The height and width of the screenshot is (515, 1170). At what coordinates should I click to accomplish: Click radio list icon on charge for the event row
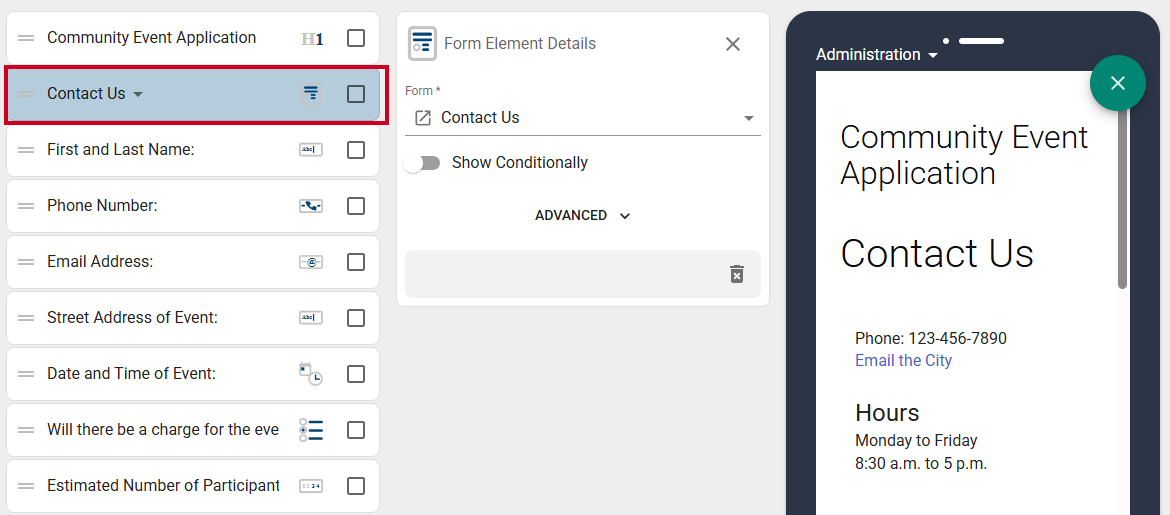coord(311,430)
